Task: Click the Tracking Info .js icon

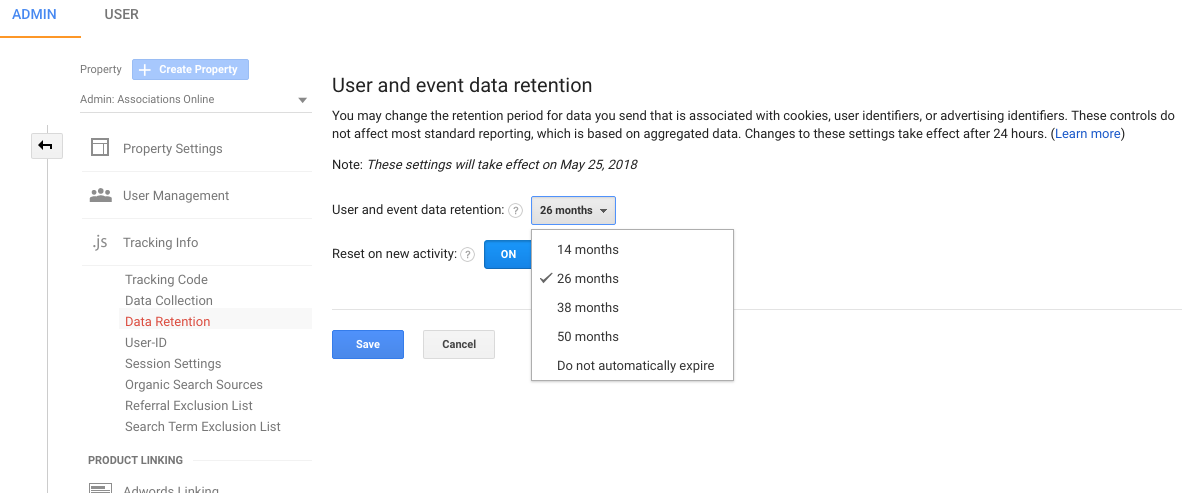Action: pyautogui.click(x=100, y=243)
